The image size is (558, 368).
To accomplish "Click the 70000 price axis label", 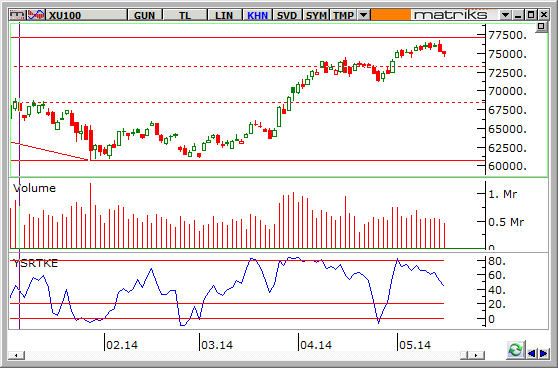I will click(x=507, y=91).
